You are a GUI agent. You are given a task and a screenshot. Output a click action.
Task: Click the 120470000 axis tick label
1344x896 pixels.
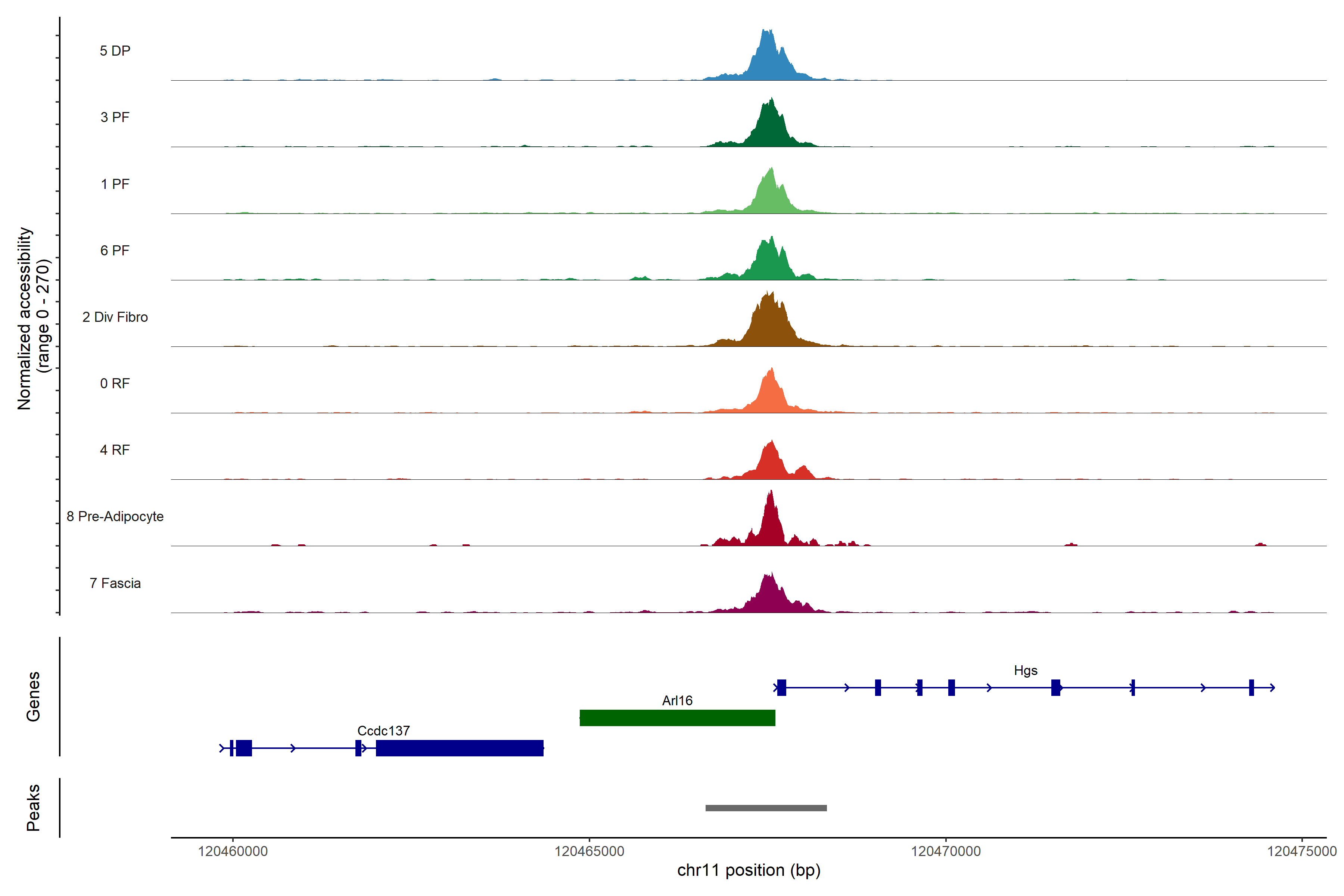pos(946,852)
